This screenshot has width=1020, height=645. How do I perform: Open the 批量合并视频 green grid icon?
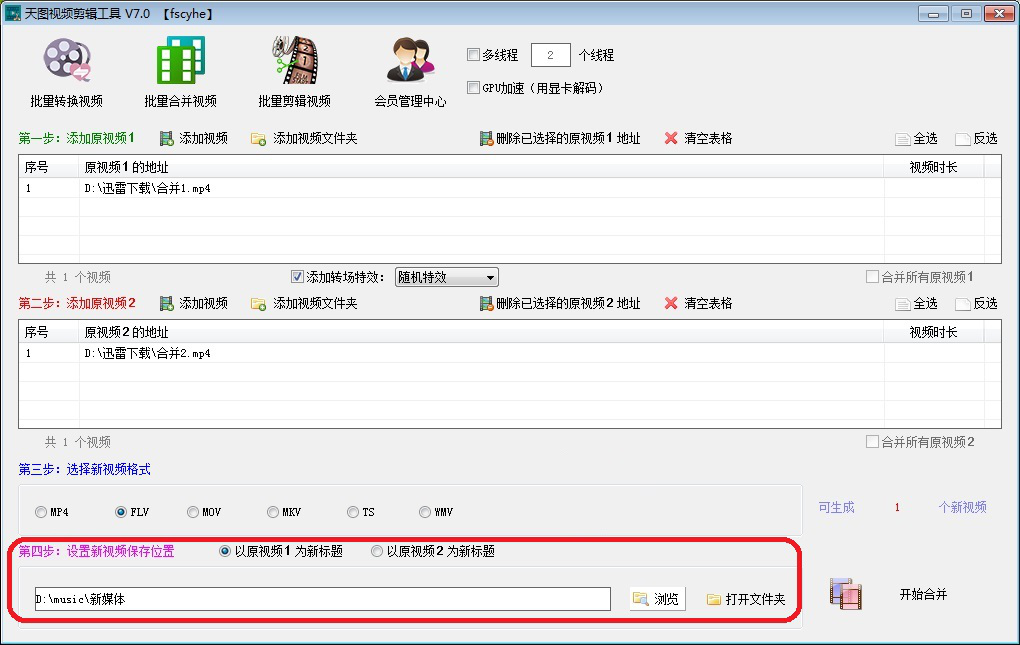pyautogui.click(x=181, y=60)
